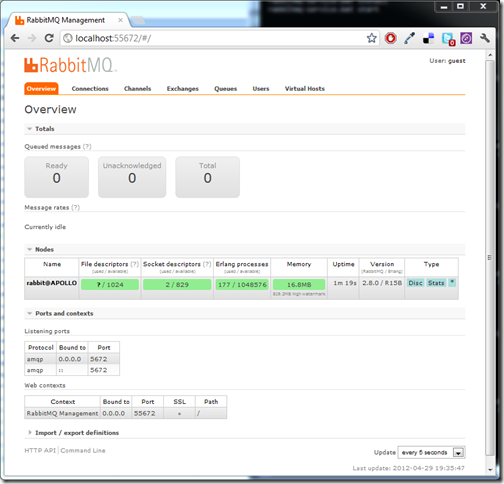The height and width of the screenshot is (484, 504).
Task: Open the Queues tab
Action: (x=226, y=89)
